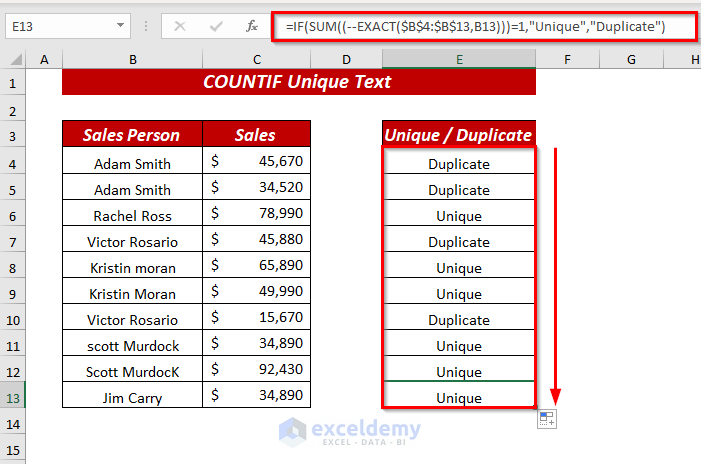
Task: Select the 45,670 sales cell
Action: pos(256,161)
